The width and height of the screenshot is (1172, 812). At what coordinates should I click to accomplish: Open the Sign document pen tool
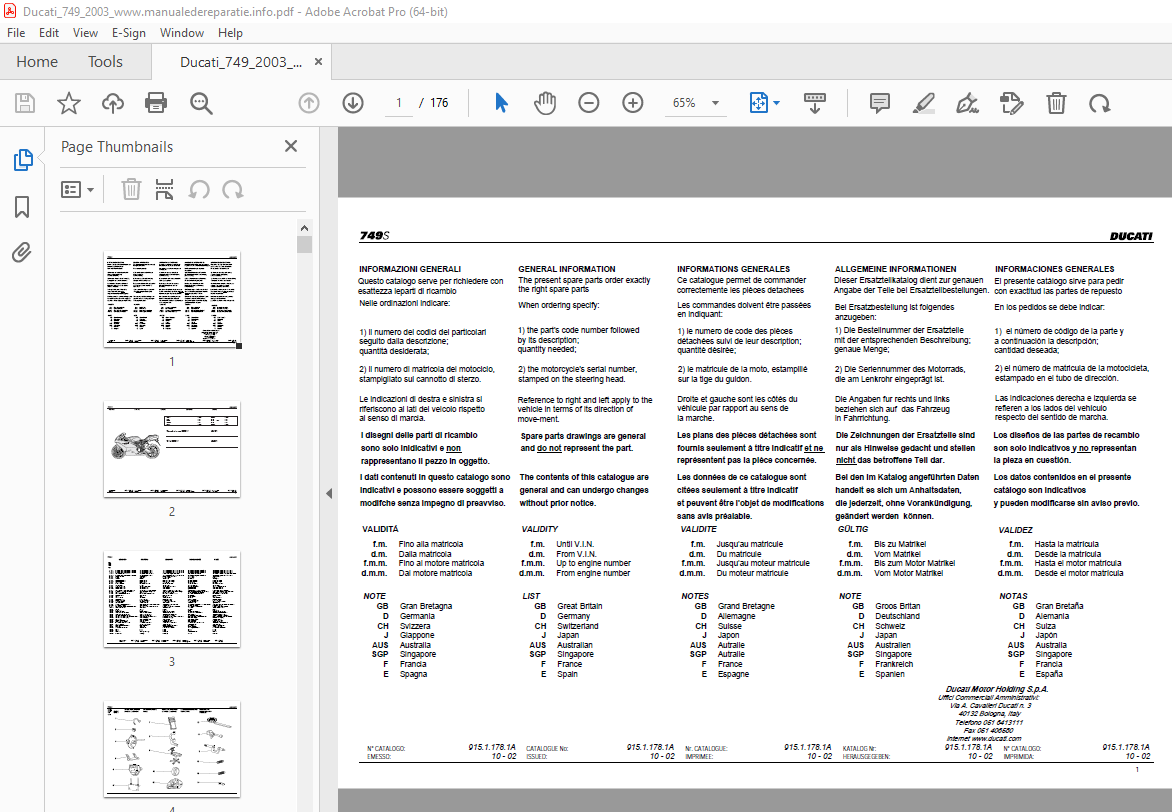(967, 103)
